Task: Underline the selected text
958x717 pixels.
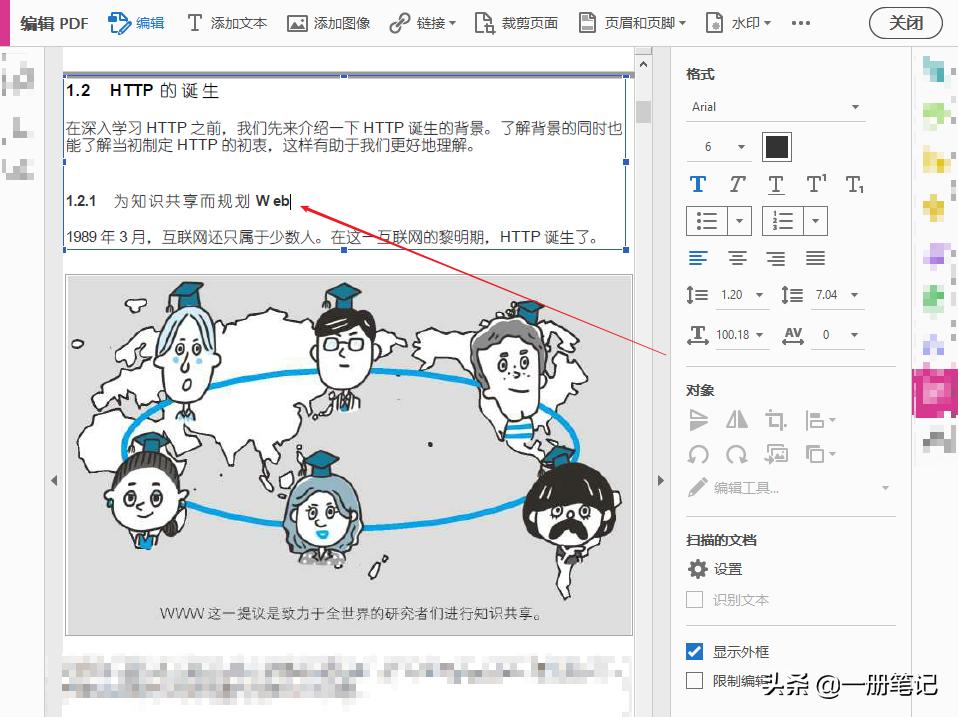Action: [x=775, y=184]
